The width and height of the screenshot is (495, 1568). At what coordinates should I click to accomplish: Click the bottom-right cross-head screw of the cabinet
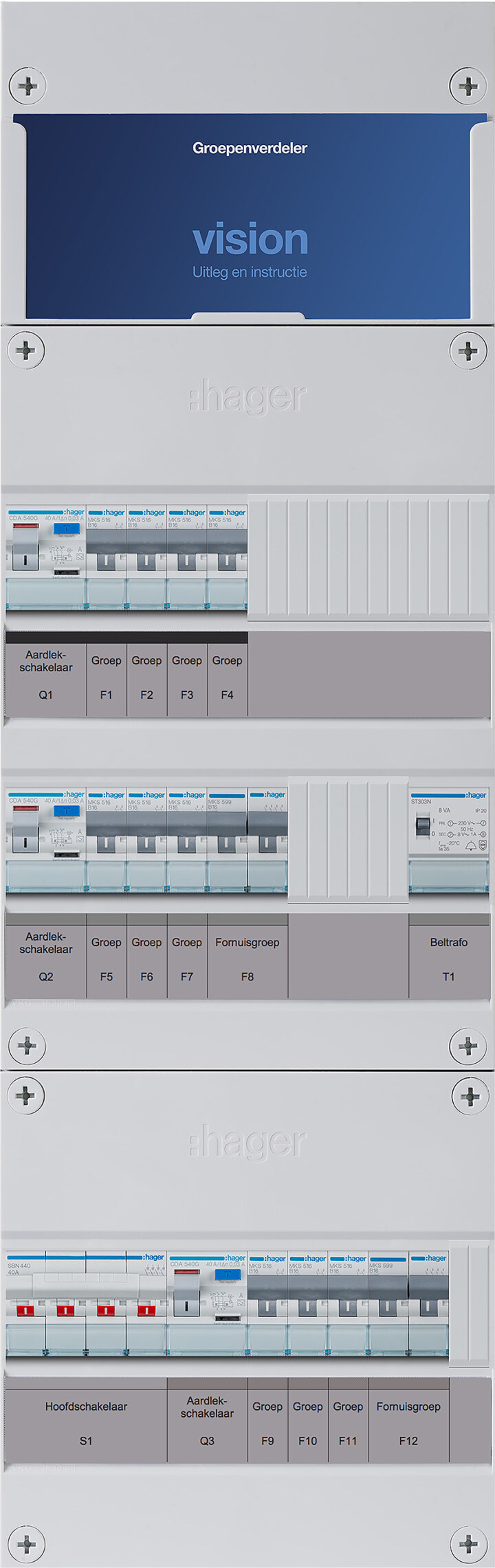point(469,1543)
